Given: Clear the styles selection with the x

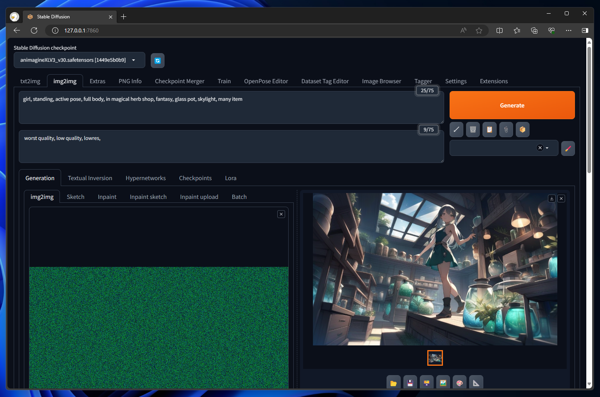Looking at the screenshot, I should click(x=540, y=148).
